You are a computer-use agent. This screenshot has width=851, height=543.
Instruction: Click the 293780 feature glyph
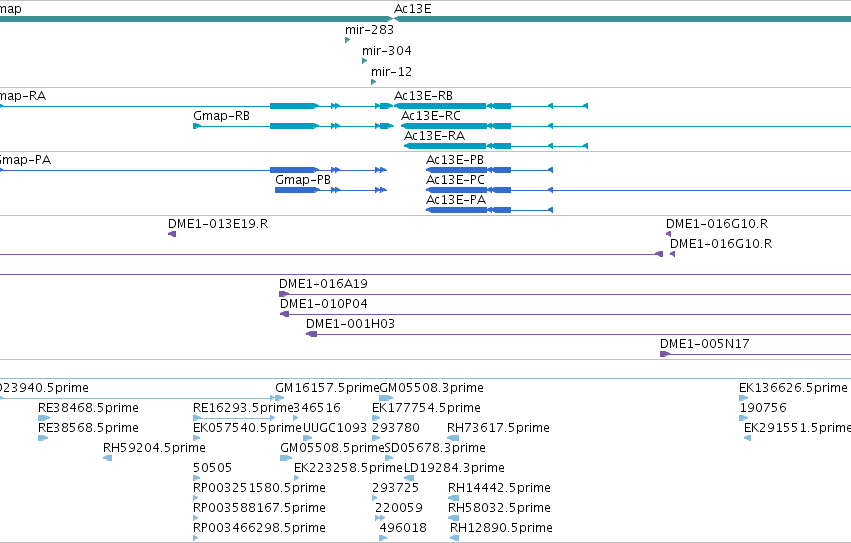tap(376, 438)
